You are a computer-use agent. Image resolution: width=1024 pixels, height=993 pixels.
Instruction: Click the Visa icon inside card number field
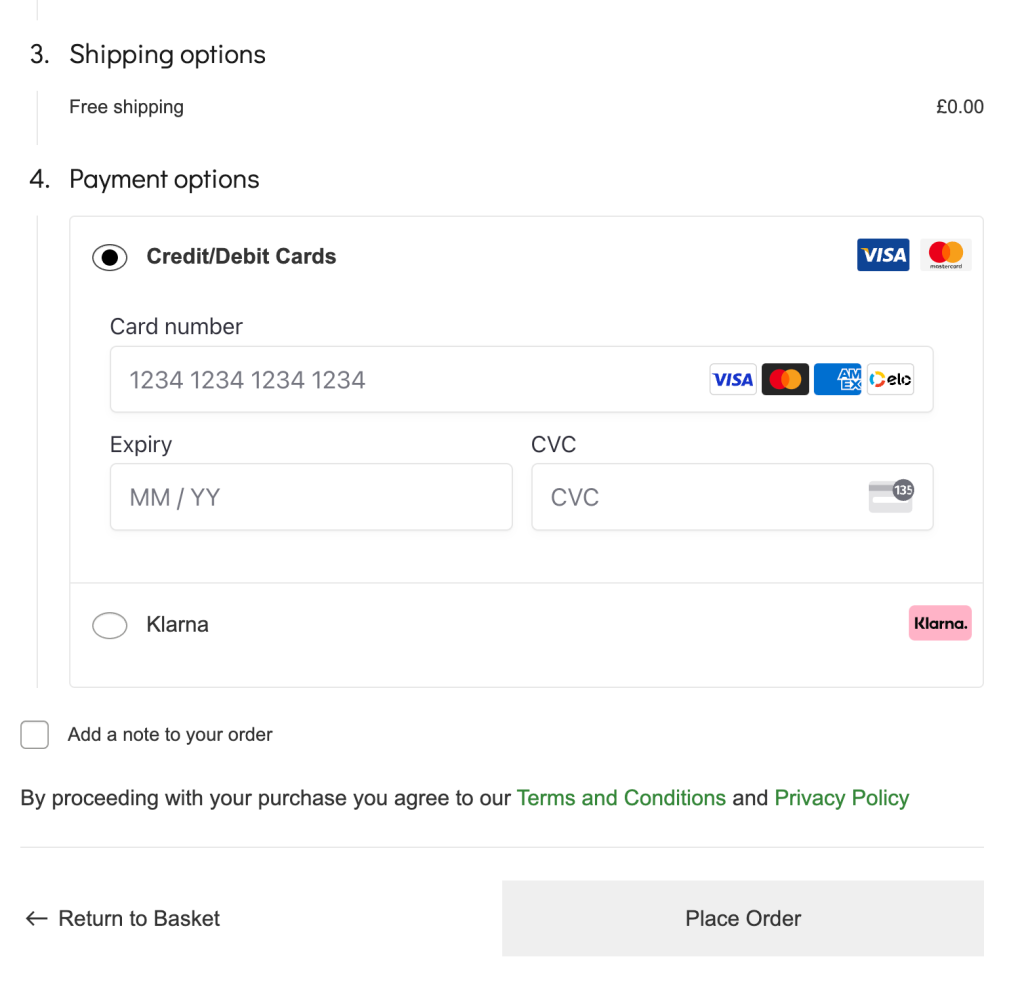pos(733,379)
